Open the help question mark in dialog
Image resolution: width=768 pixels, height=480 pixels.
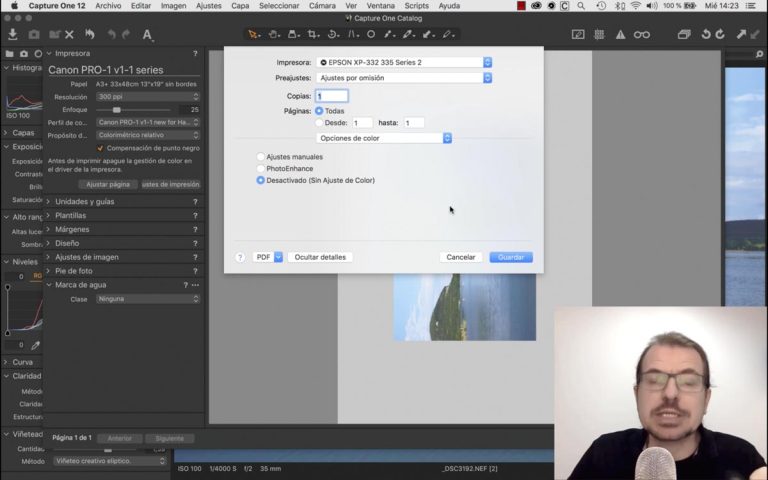pos(240,257)
